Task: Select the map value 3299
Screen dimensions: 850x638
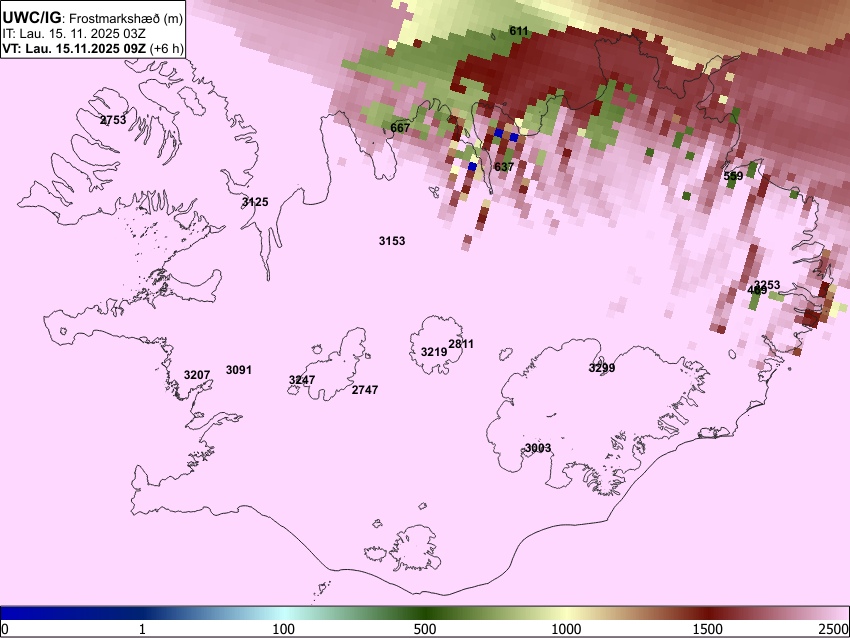Action: (x=602, y=368)
